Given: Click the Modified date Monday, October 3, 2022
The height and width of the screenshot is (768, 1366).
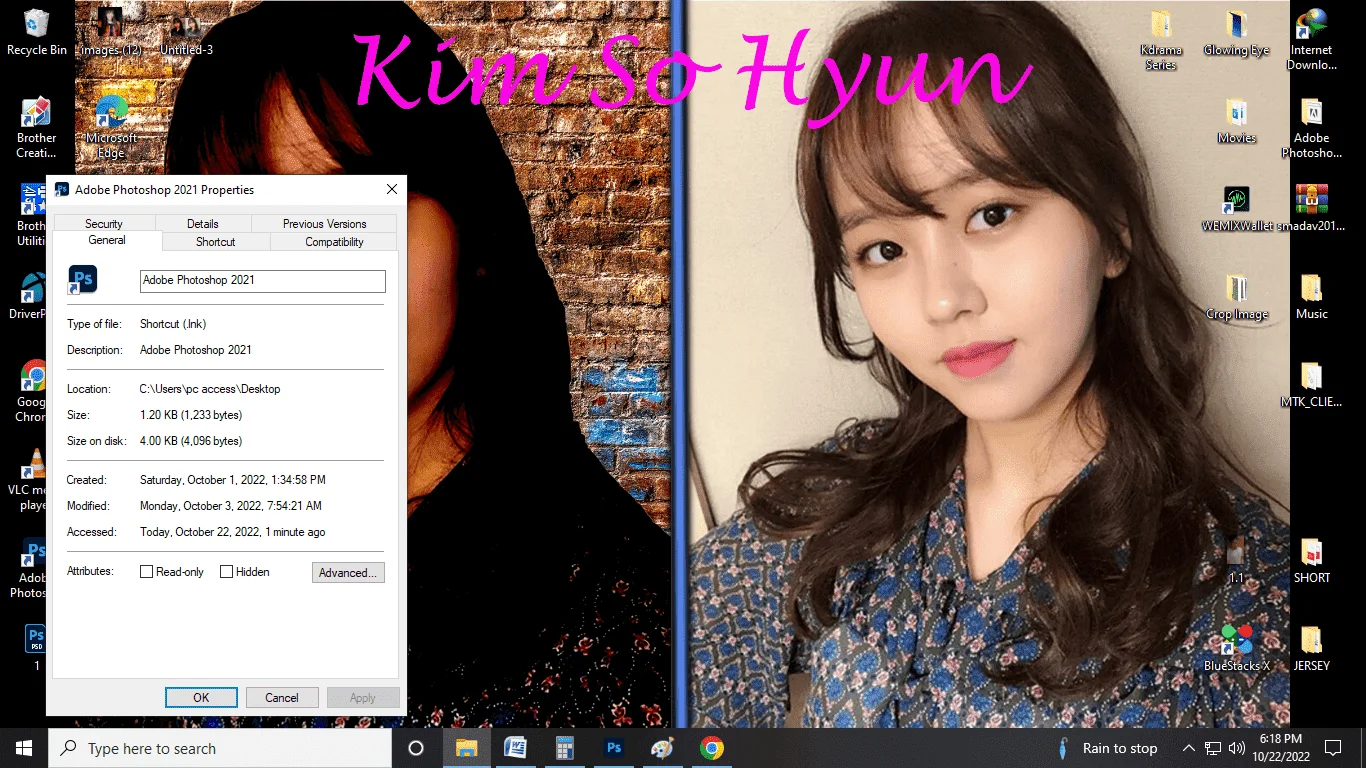Looking at the screenshot, I should coord(231,506).
